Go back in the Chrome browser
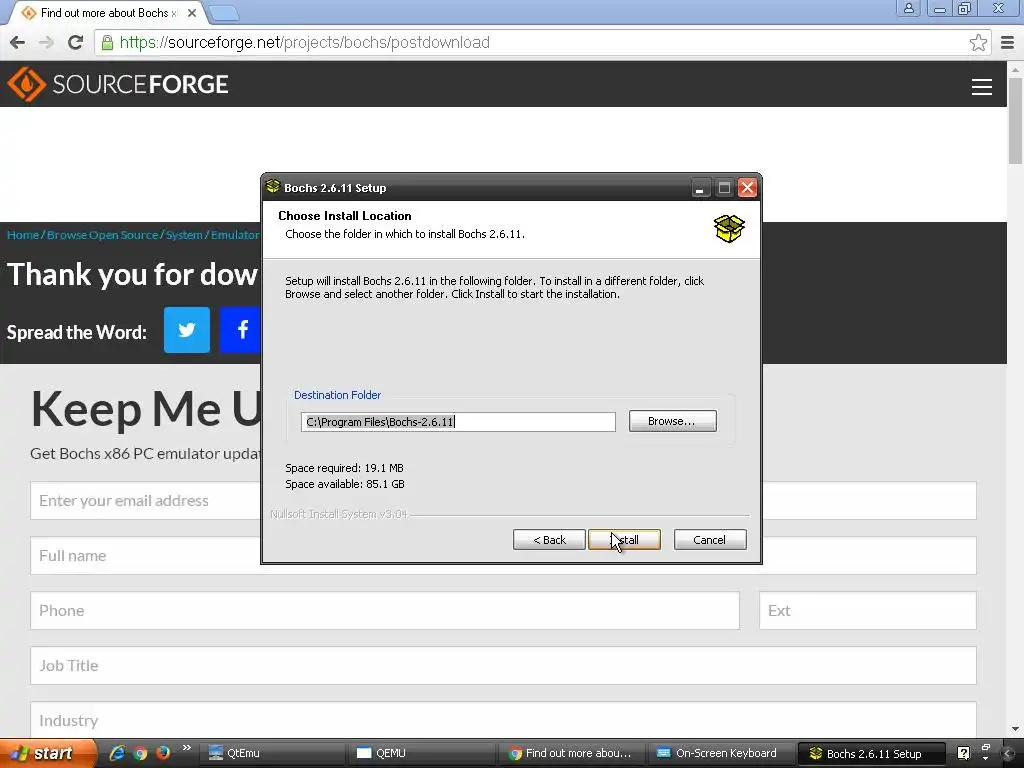The height and width of the screenshot is (768, 1024). pos(18,42)
